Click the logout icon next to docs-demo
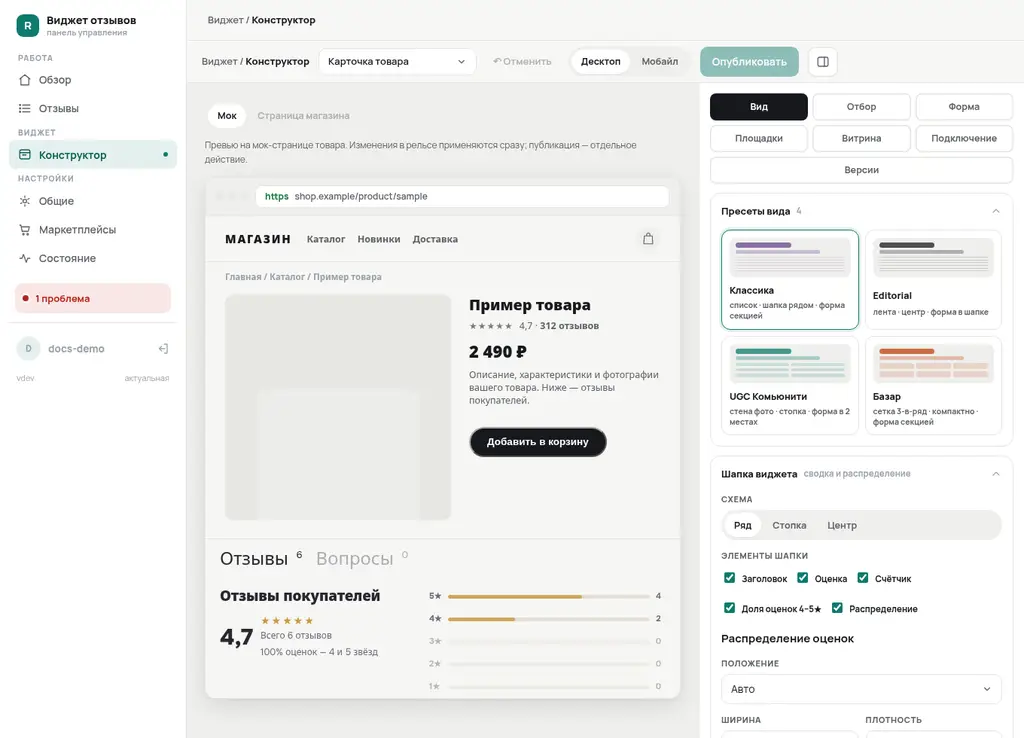 (x=163, y=349)
